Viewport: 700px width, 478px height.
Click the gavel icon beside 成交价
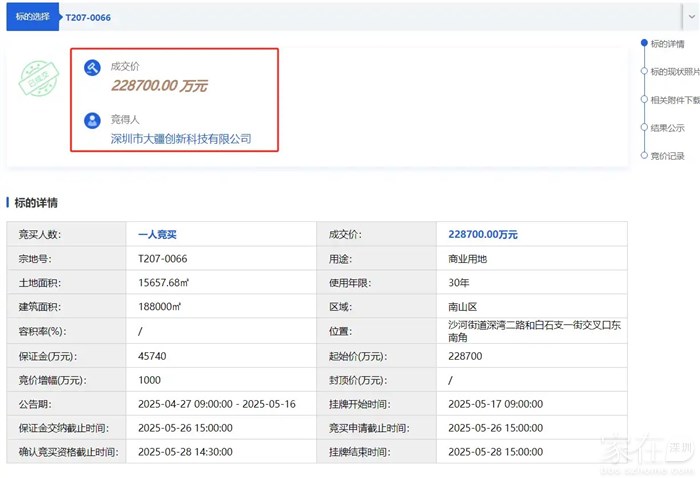pyautogui.click(x=92, y=68)
